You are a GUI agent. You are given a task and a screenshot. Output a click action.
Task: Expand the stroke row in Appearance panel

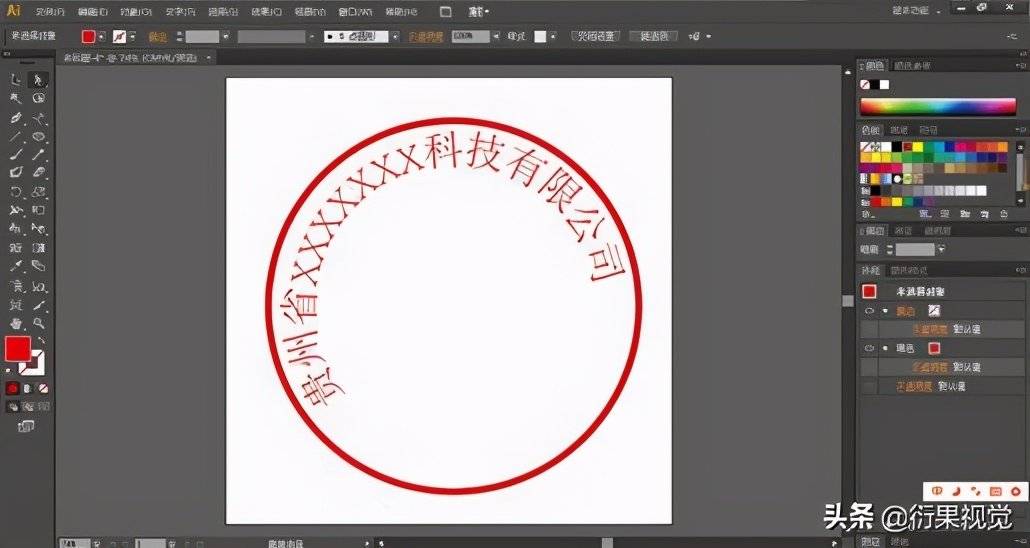[x=885, y=311]
